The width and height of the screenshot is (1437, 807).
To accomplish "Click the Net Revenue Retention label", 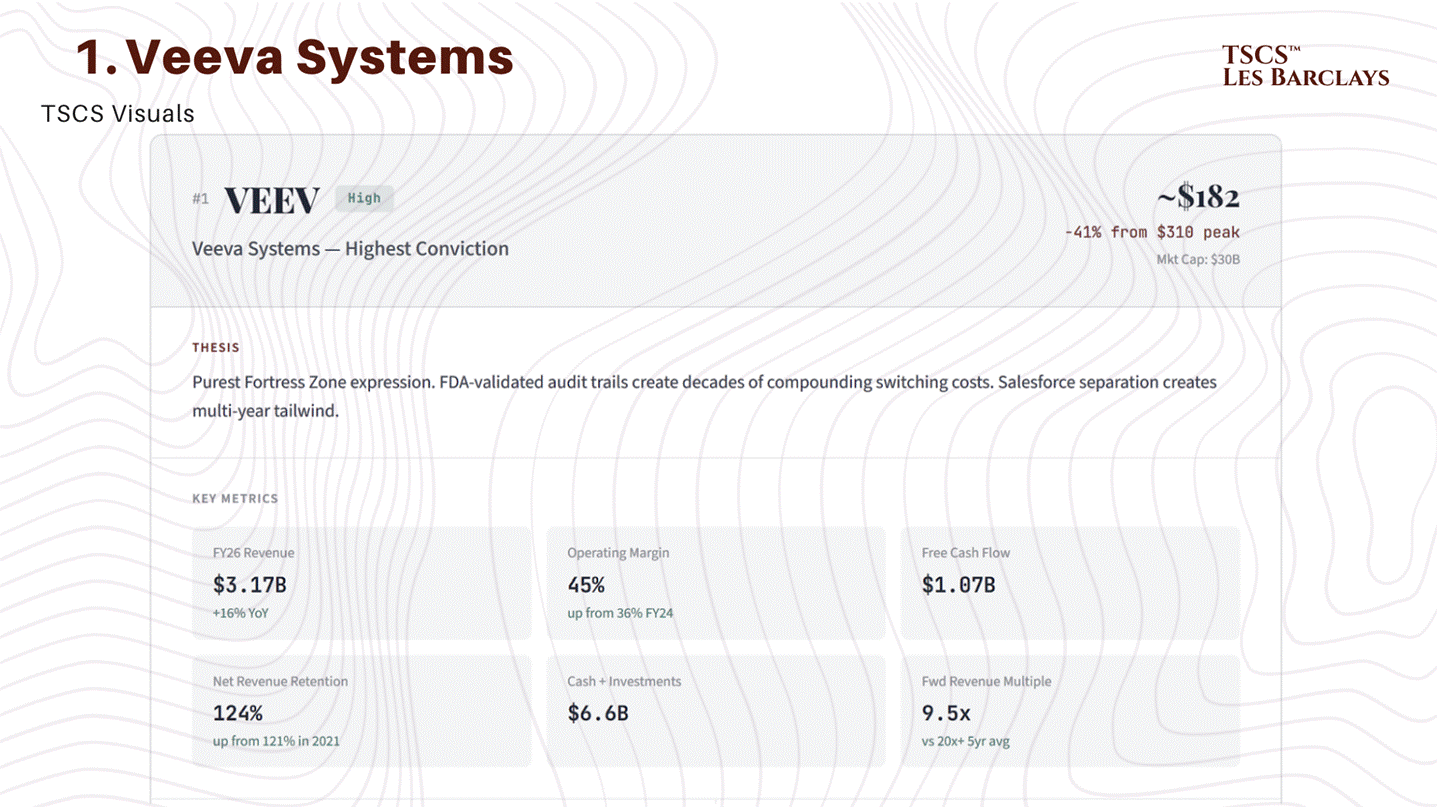I will (280, 682).
